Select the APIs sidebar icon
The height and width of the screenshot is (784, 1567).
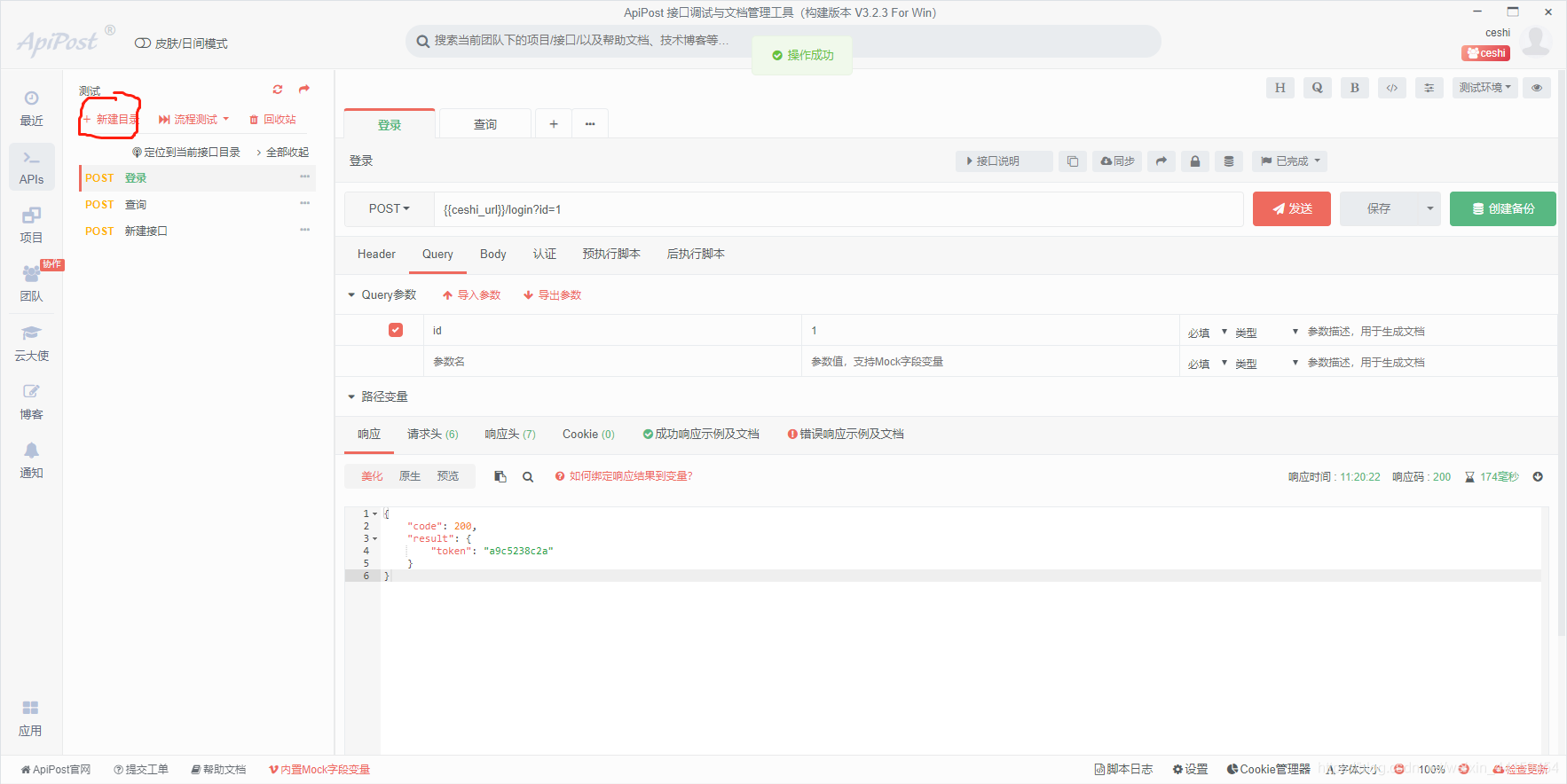(31, 167)
